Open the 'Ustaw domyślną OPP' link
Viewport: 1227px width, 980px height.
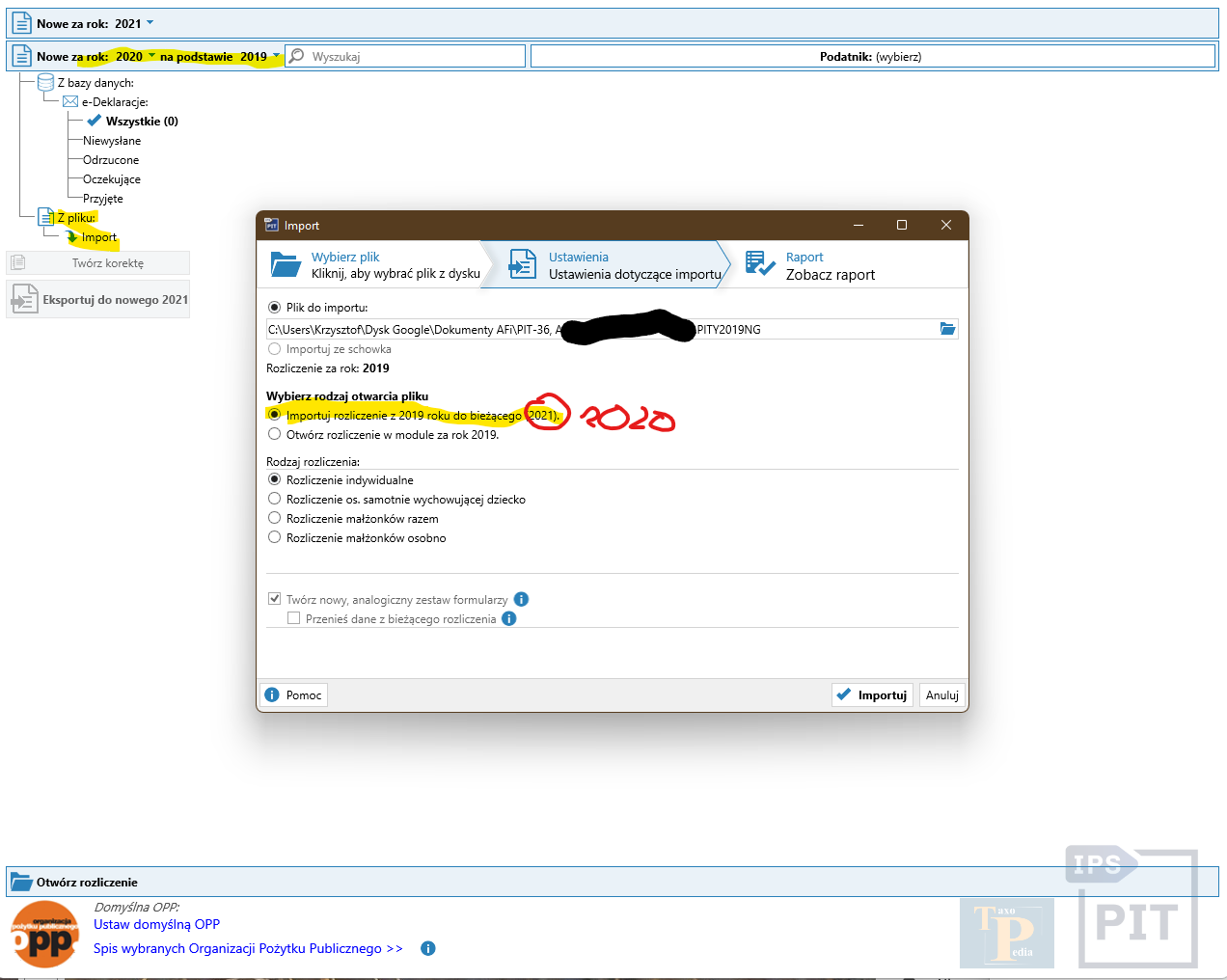[x=156, y=924]
